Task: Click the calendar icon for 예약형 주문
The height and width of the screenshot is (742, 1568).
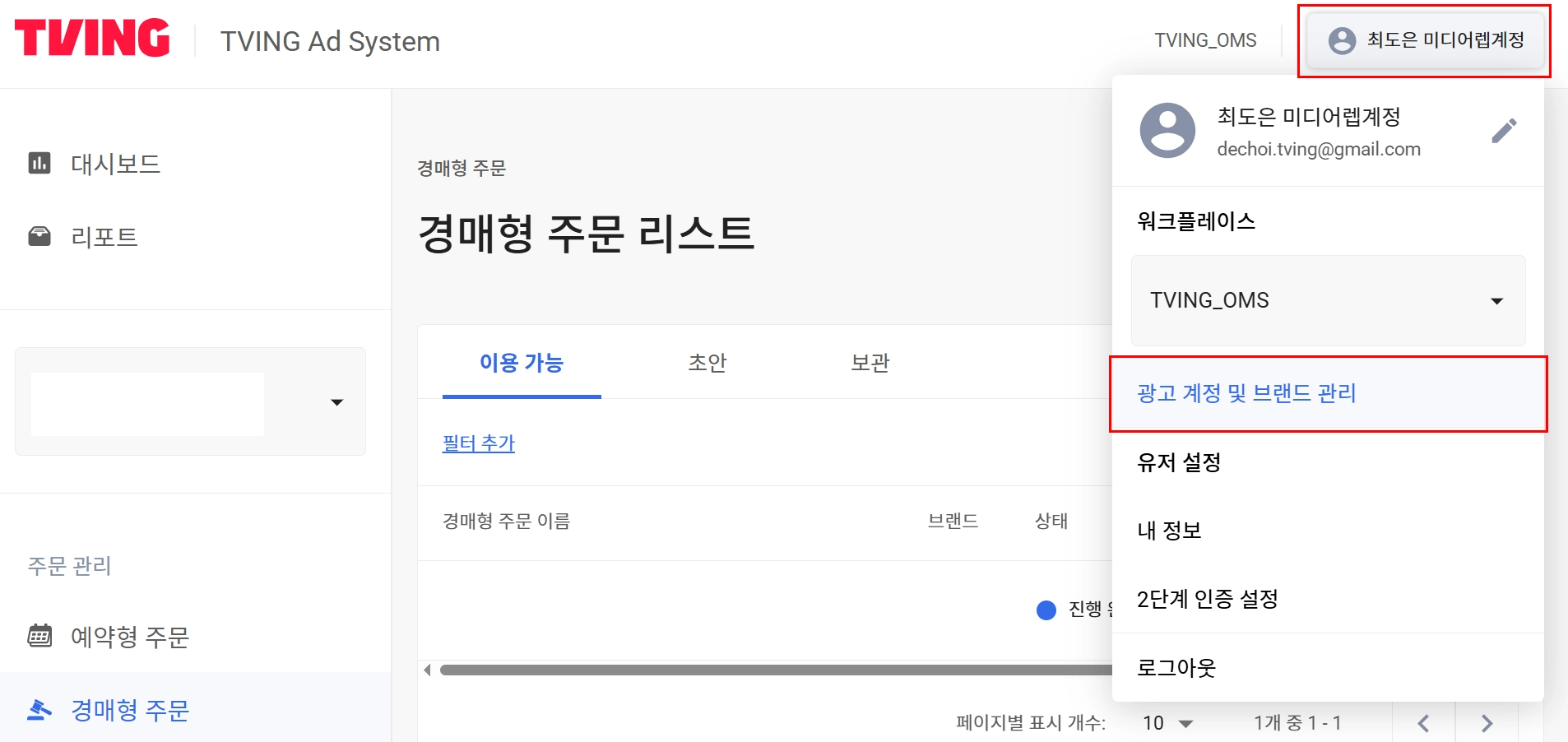Action: tap(39, 636)
